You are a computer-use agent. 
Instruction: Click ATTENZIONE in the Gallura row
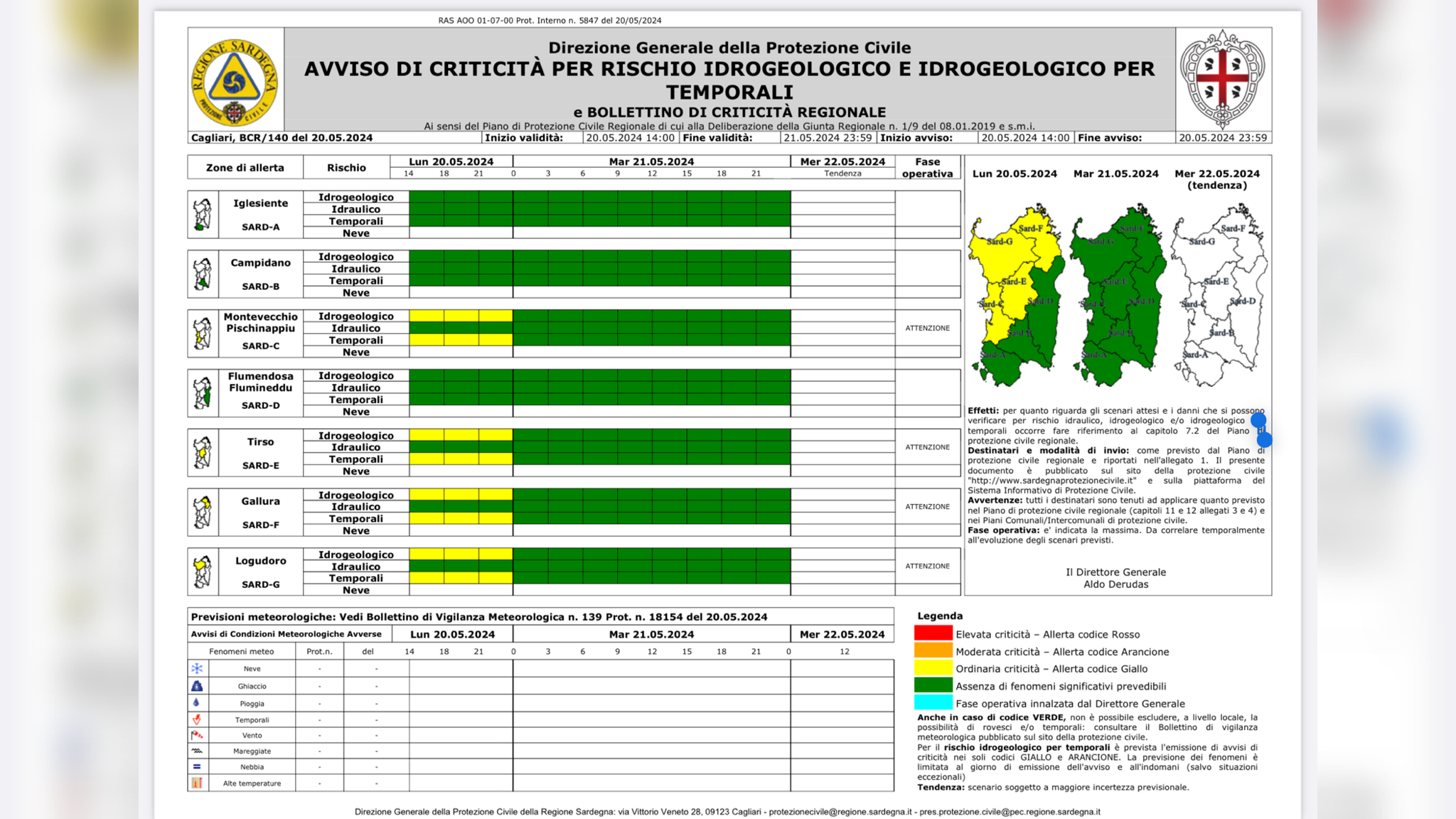click(927, 507)
